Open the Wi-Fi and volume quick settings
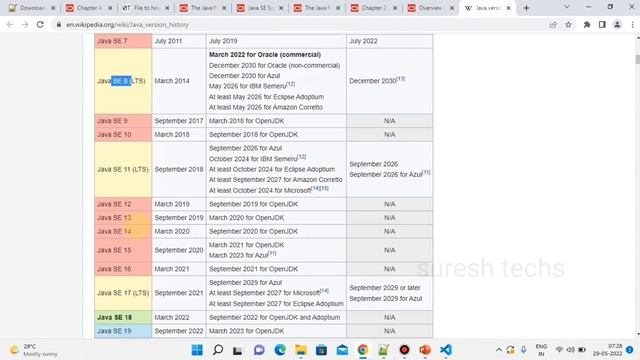This screenshot has width=640, height=360. (571, 350)
